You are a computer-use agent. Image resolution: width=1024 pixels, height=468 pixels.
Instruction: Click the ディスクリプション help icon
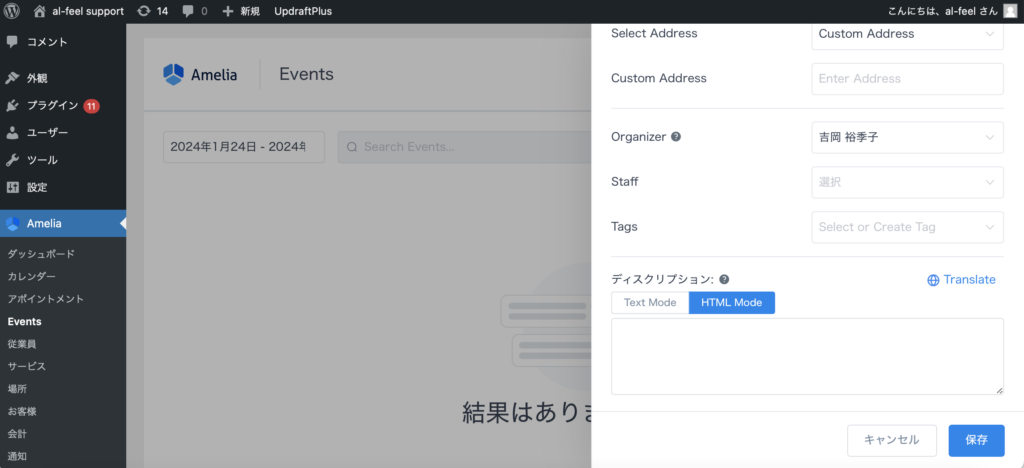point(724,280)
